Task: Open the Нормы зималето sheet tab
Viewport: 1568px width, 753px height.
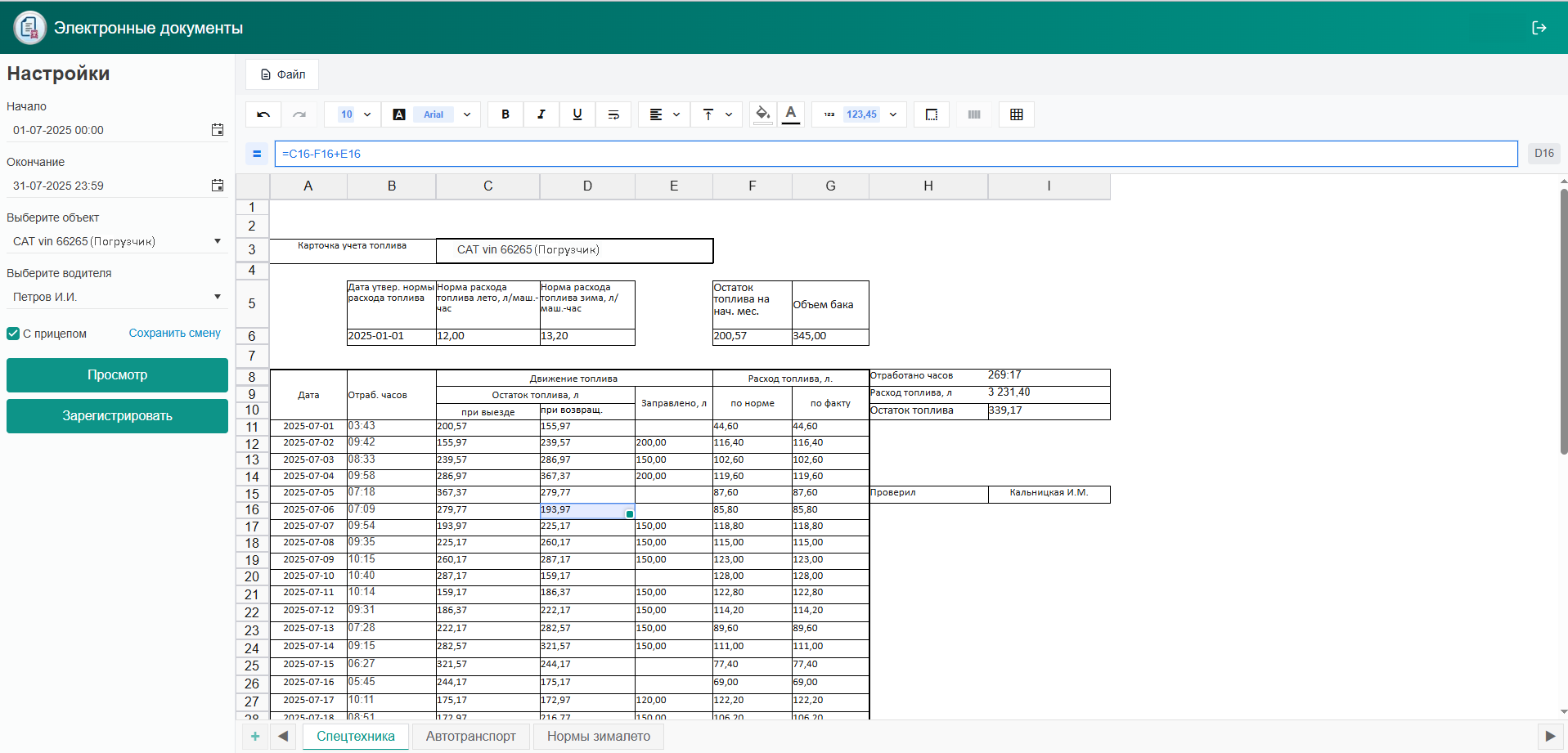Action: pos(598,736)
